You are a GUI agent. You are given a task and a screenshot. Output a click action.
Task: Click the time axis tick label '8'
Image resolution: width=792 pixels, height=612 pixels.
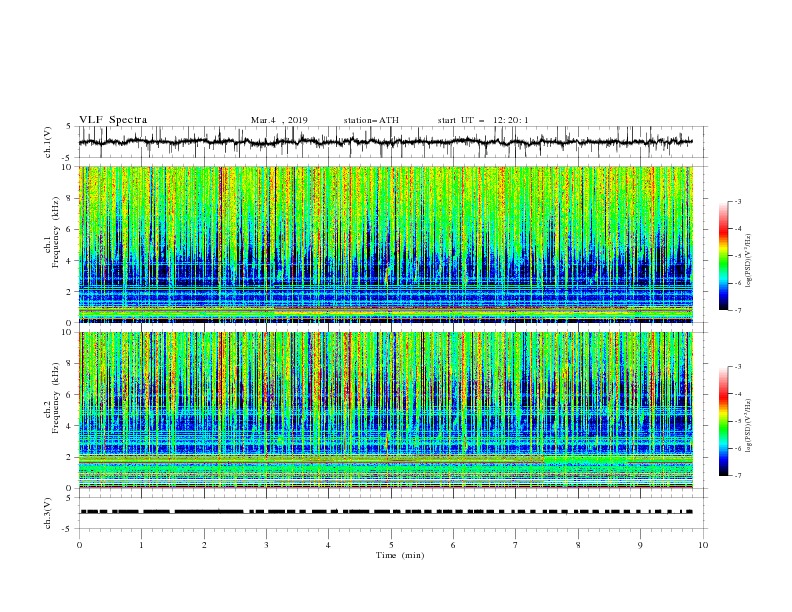point(578,545)
